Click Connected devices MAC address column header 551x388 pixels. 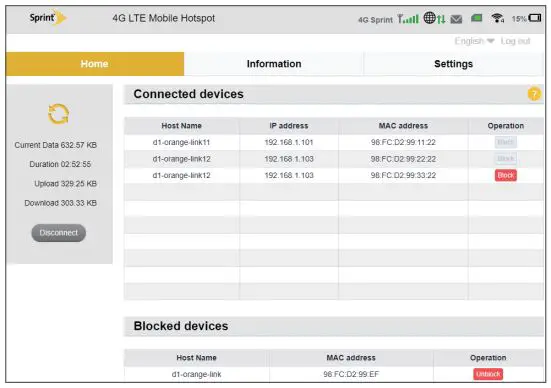pyautogui.click(x=403, y=126)
